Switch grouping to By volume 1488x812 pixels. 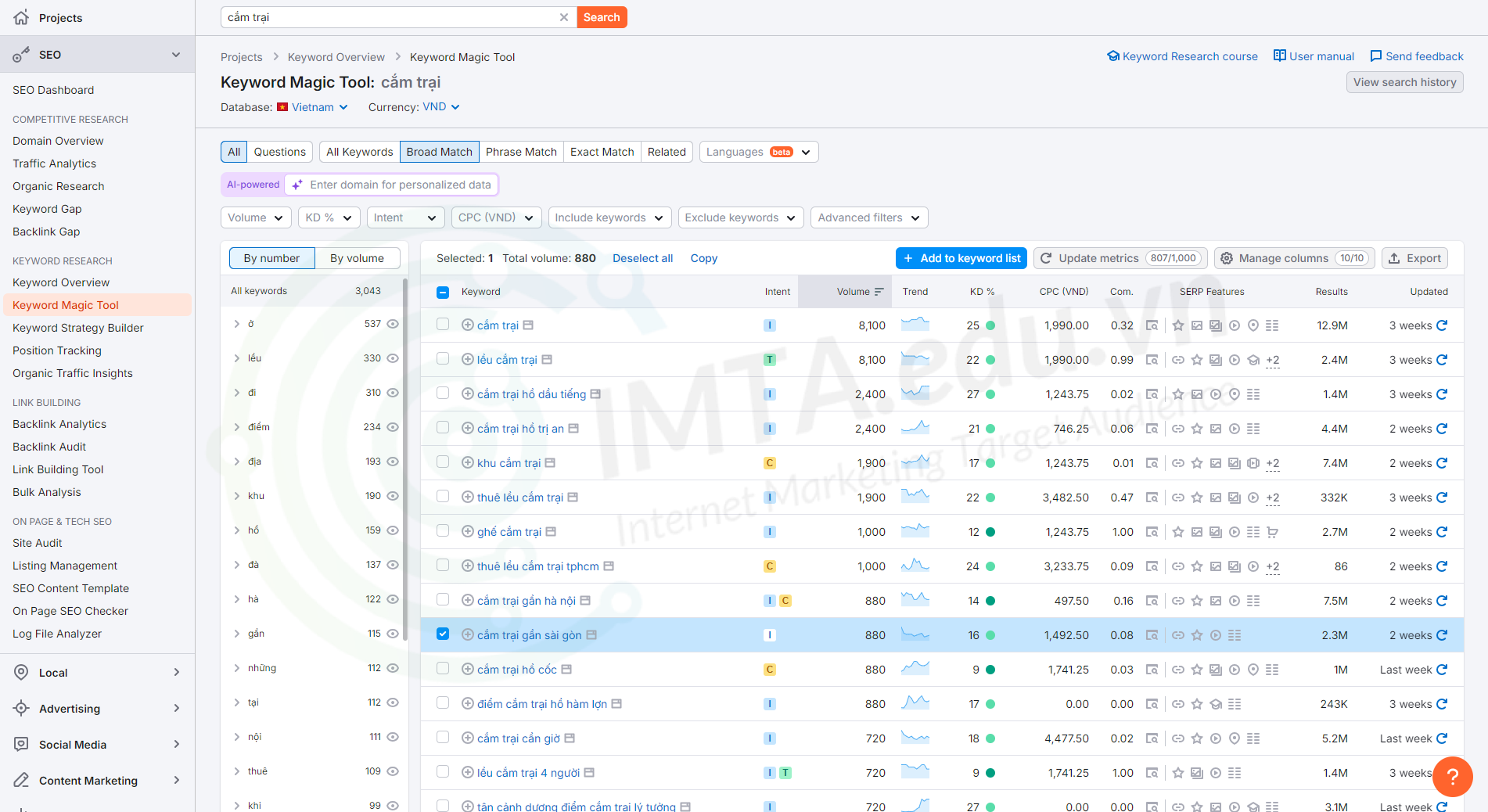pyautogui.click(x=357, y=258)
